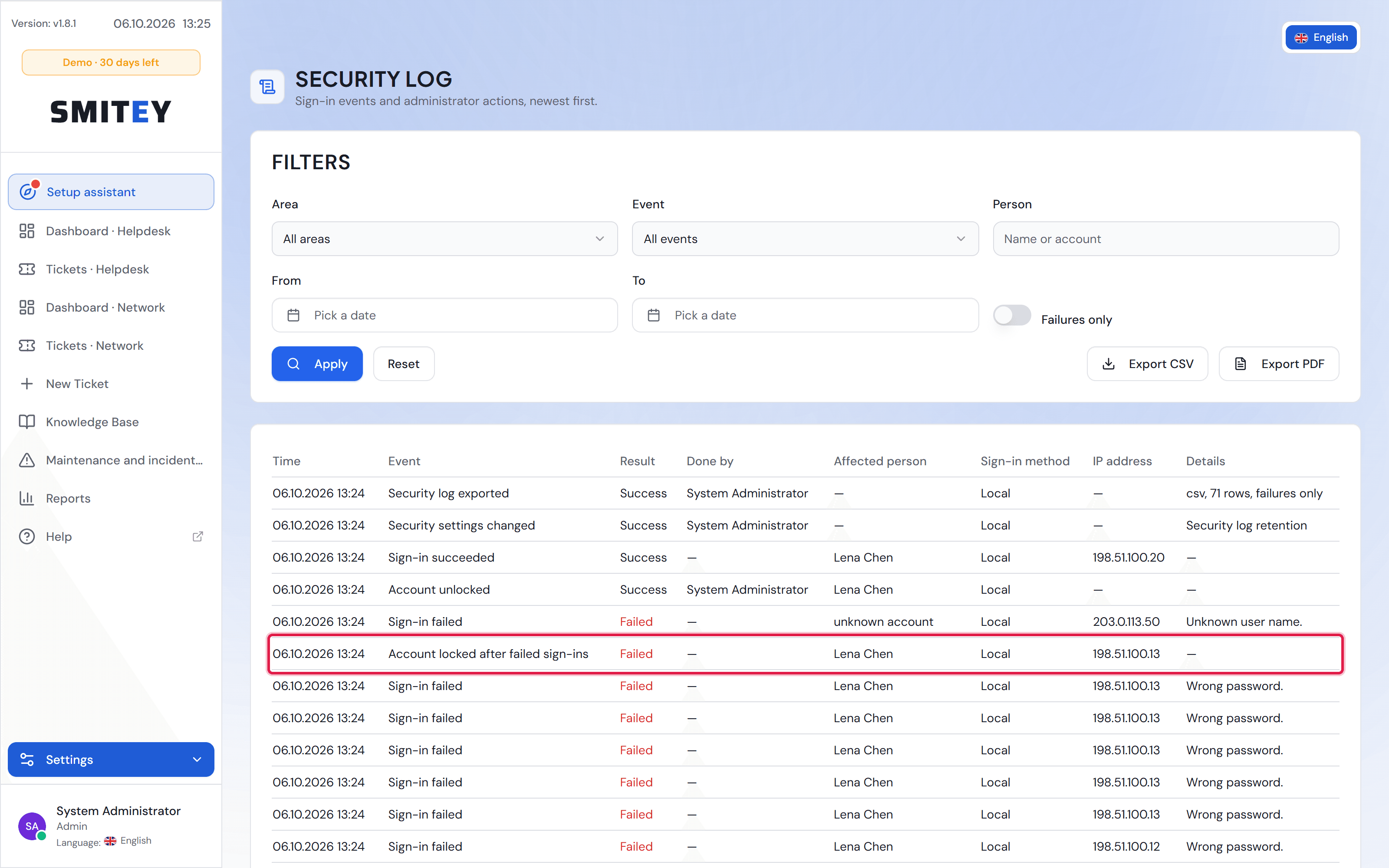The width and height of the screenshot is (1389, 868).
Task: Open the All areas dropdown
Action: (x=445, y=239)
